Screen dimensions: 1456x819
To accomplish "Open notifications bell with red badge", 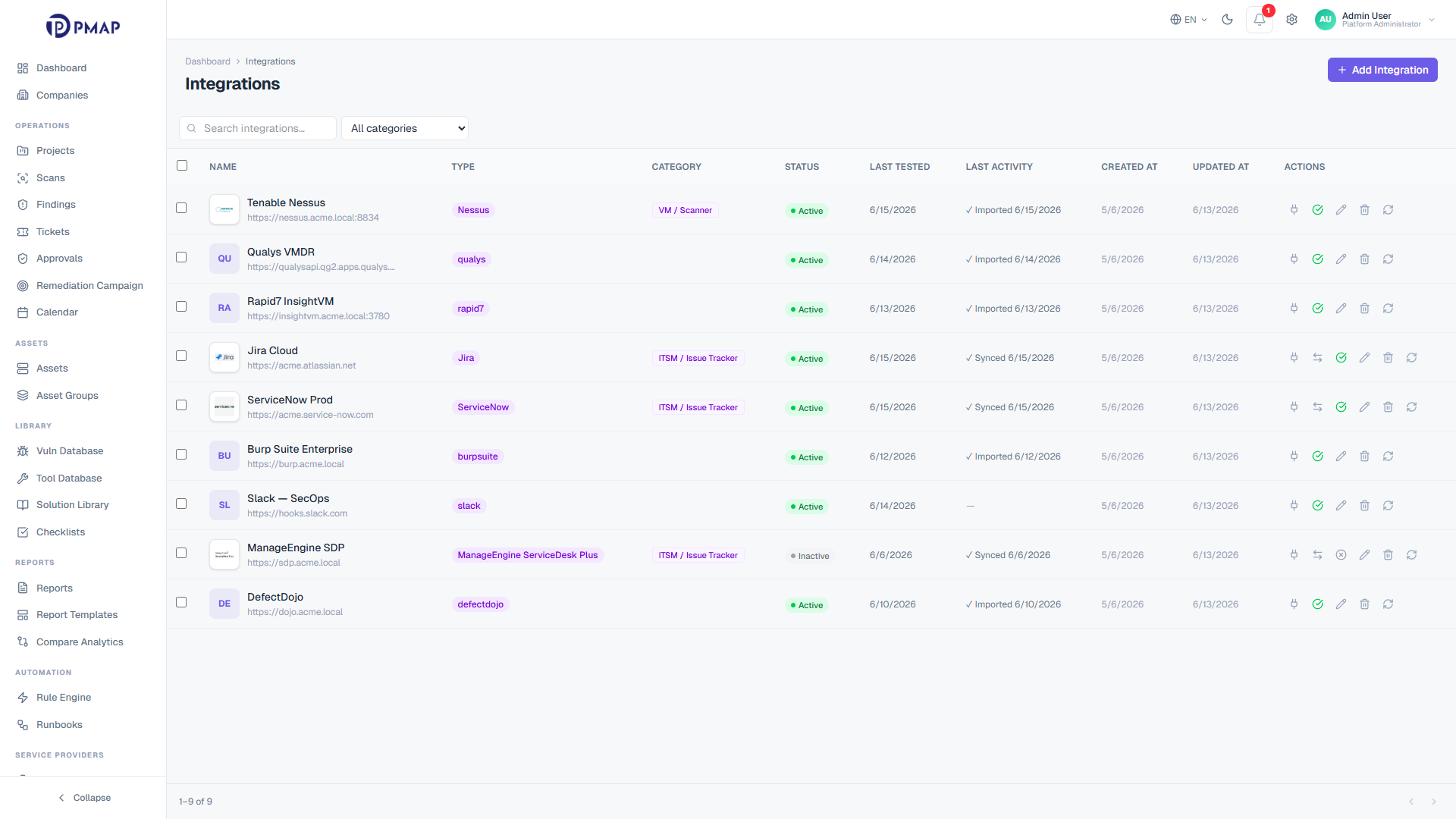I will point(1260,20).
